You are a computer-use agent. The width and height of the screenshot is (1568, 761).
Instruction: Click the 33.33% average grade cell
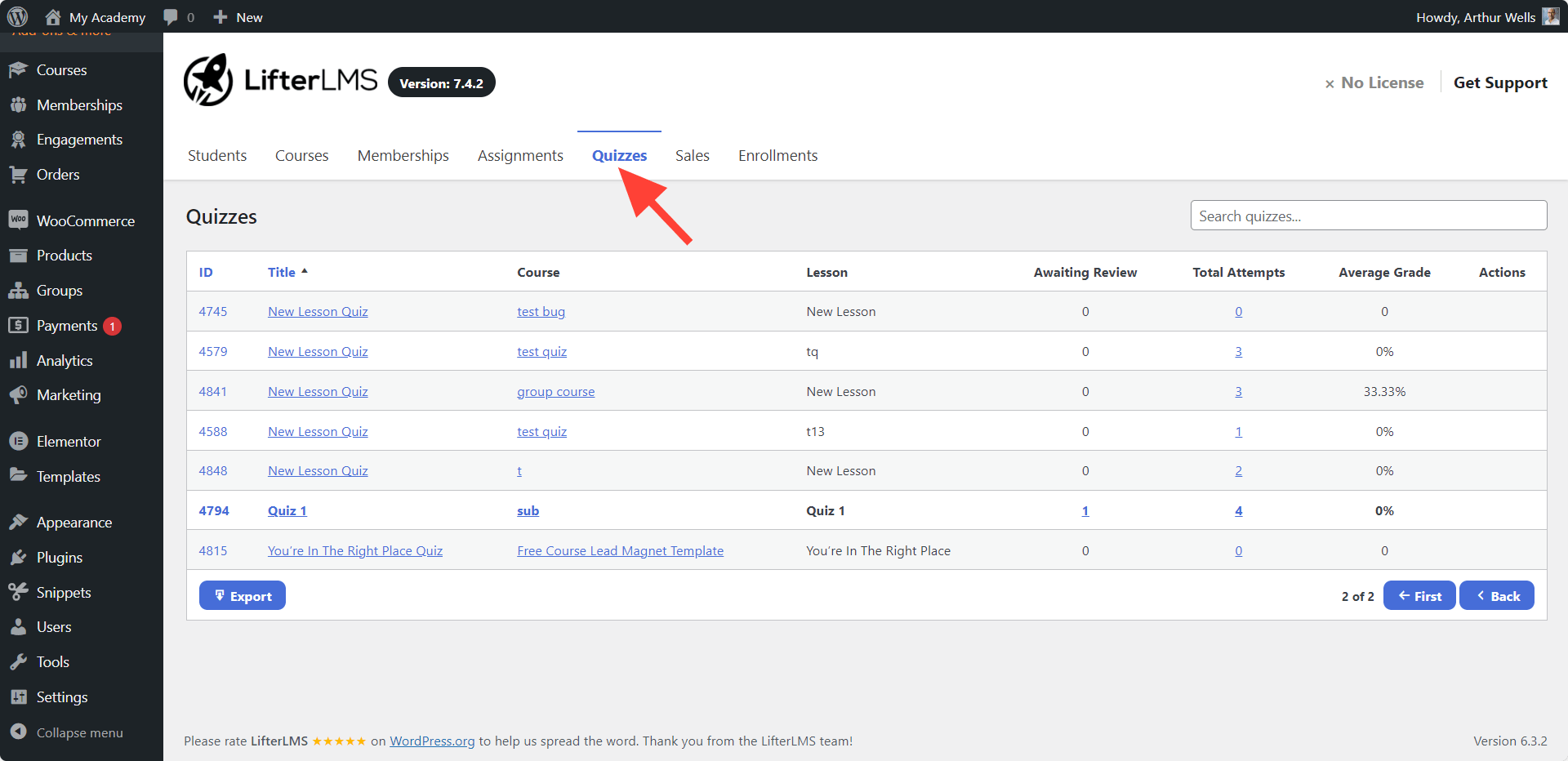click(x=1384, y=391)
